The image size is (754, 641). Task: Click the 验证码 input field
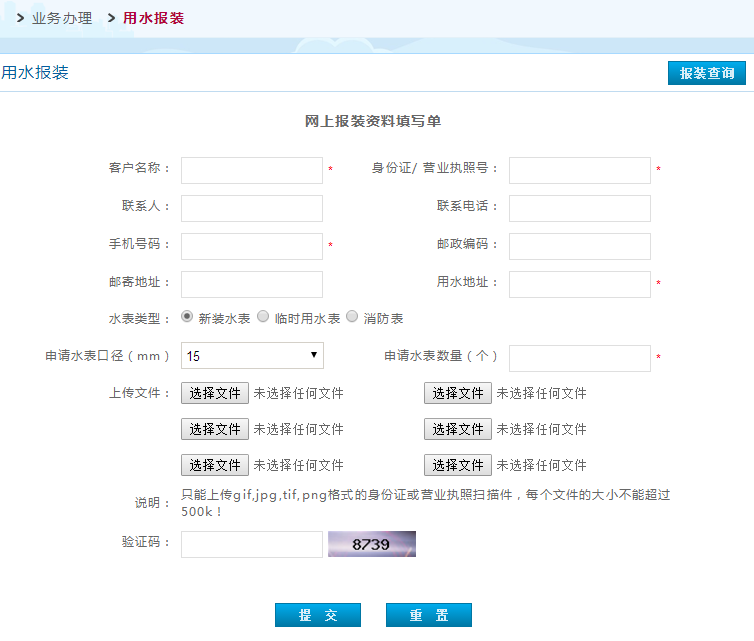point(252,544)
